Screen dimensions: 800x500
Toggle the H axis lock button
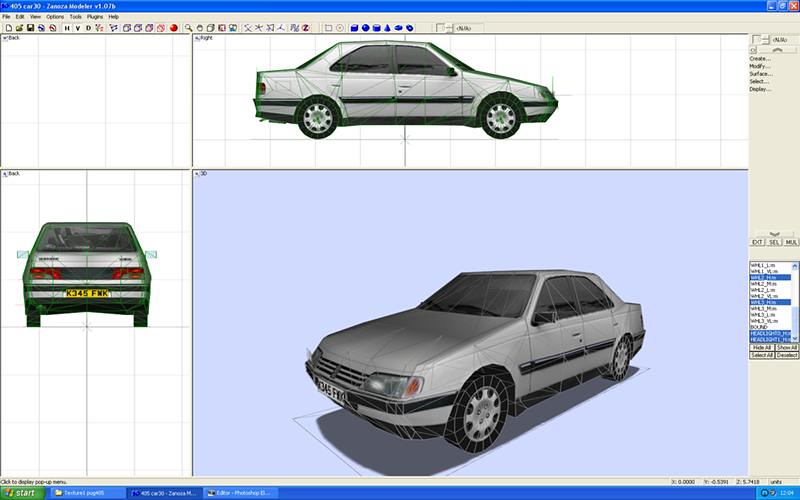[x=67, y=28]
